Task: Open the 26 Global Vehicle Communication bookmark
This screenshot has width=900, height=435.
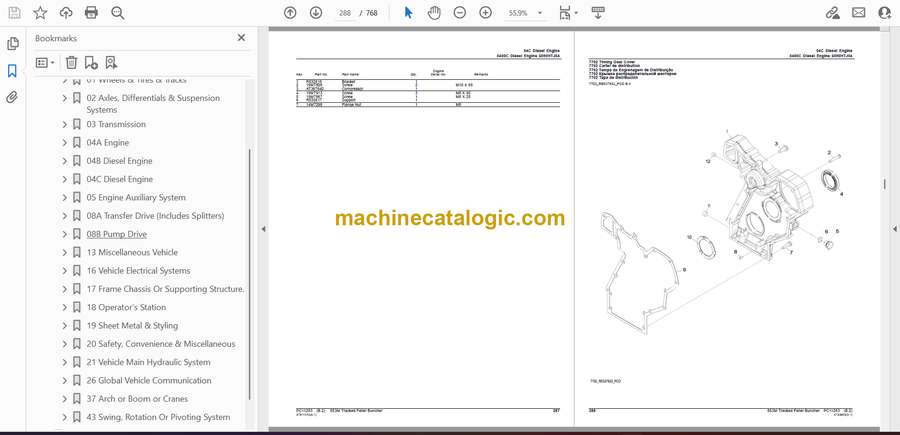Action: 149,380
